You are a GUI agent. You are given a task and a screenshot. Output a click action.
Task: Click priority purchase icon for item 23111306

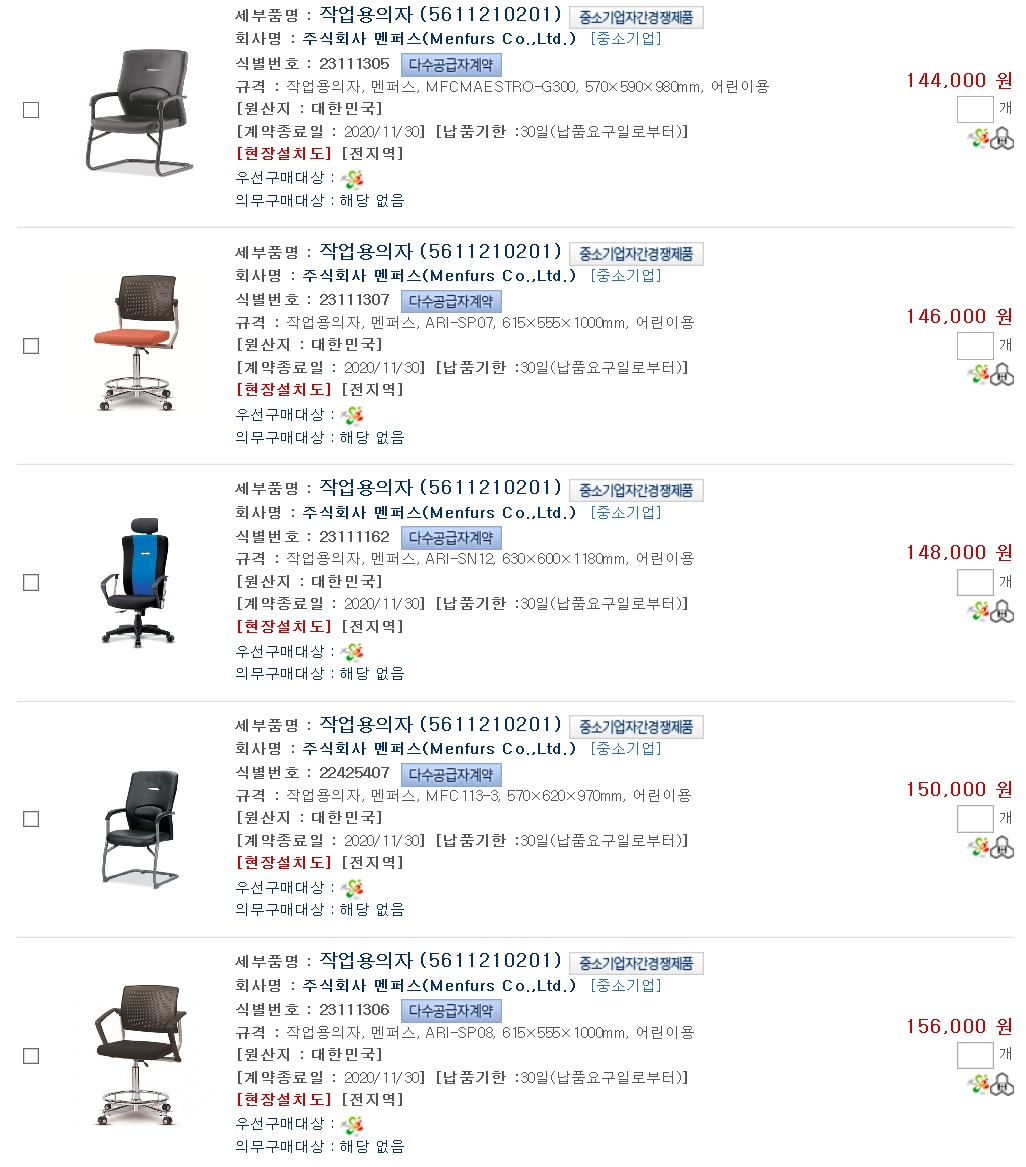352,1125
